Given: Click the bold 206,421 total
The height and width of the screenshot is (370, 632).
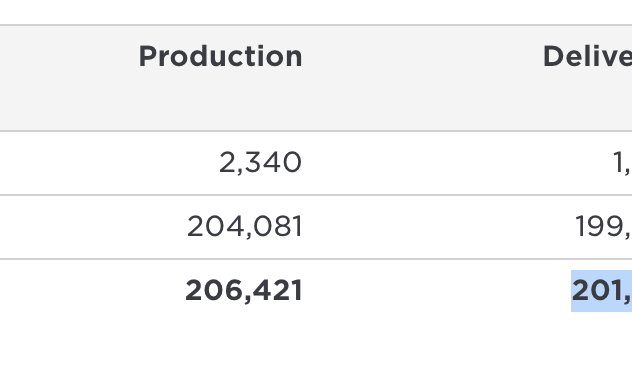Looking at the screenshot, I should point(244,291).
